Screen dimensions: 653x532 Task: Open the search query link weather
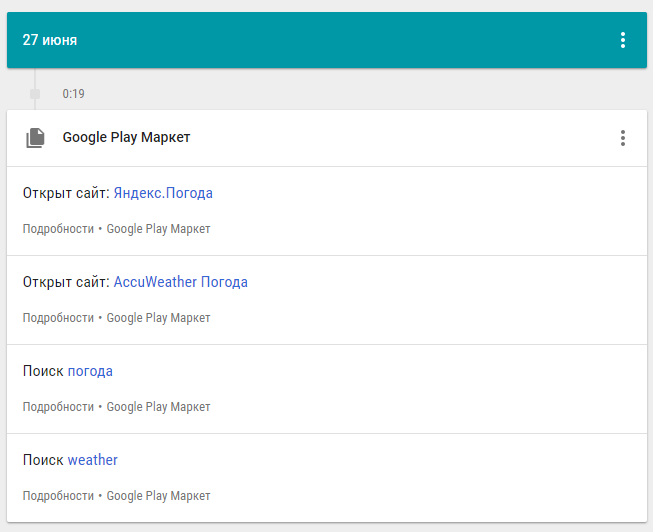coord(93,460)
